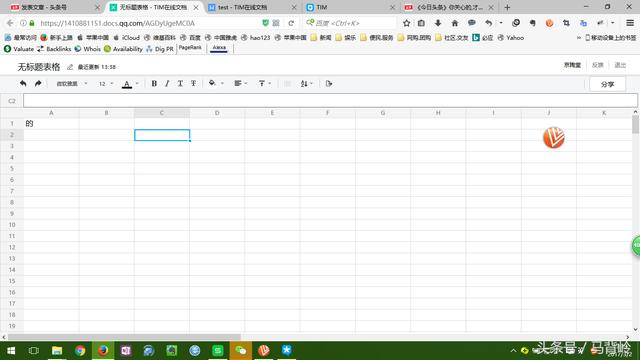Click the rename pencil icon beside title
640x360 pixels.
(x=70, y=67)
